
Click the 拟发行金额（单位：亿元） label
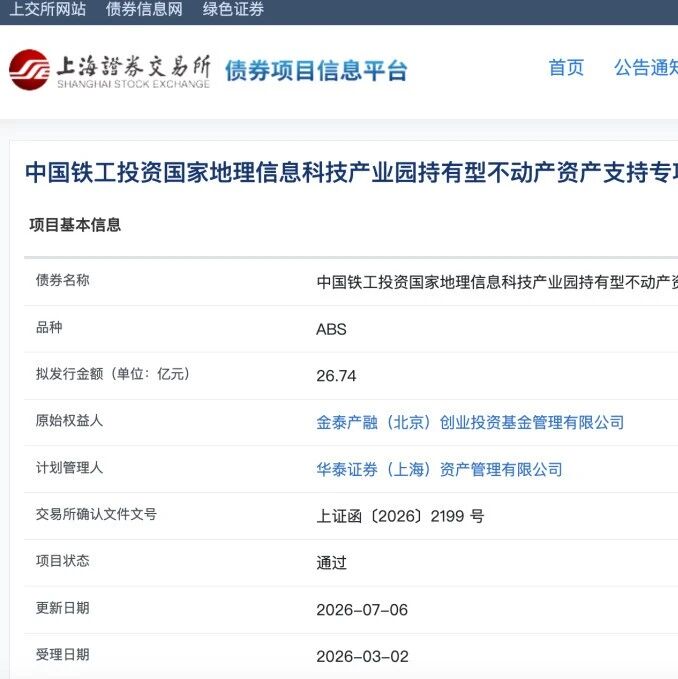(x=113, y=374)
